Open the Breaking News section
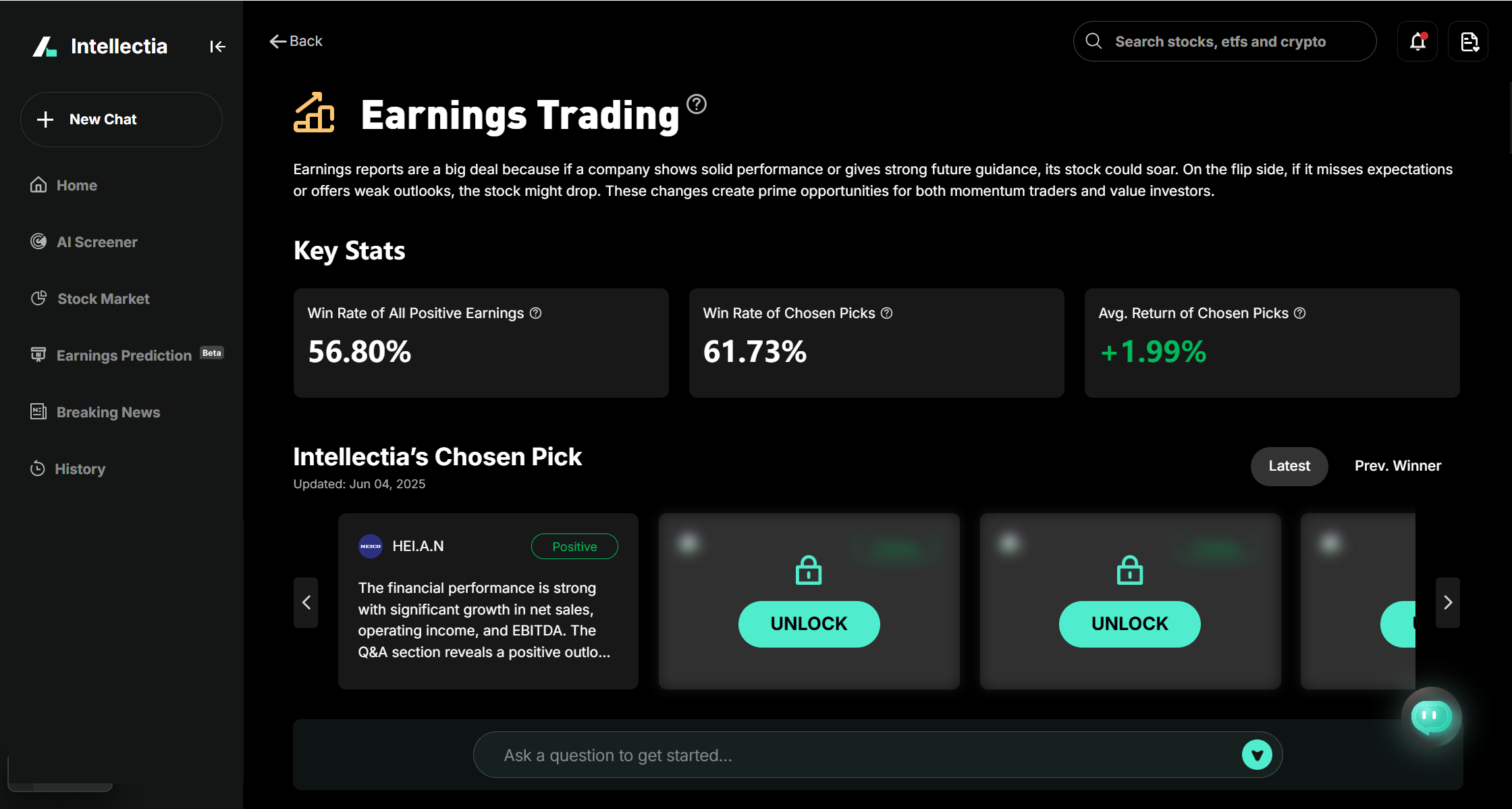The image size is (1512, 809). pyautogui.click(x=107, y=412)
